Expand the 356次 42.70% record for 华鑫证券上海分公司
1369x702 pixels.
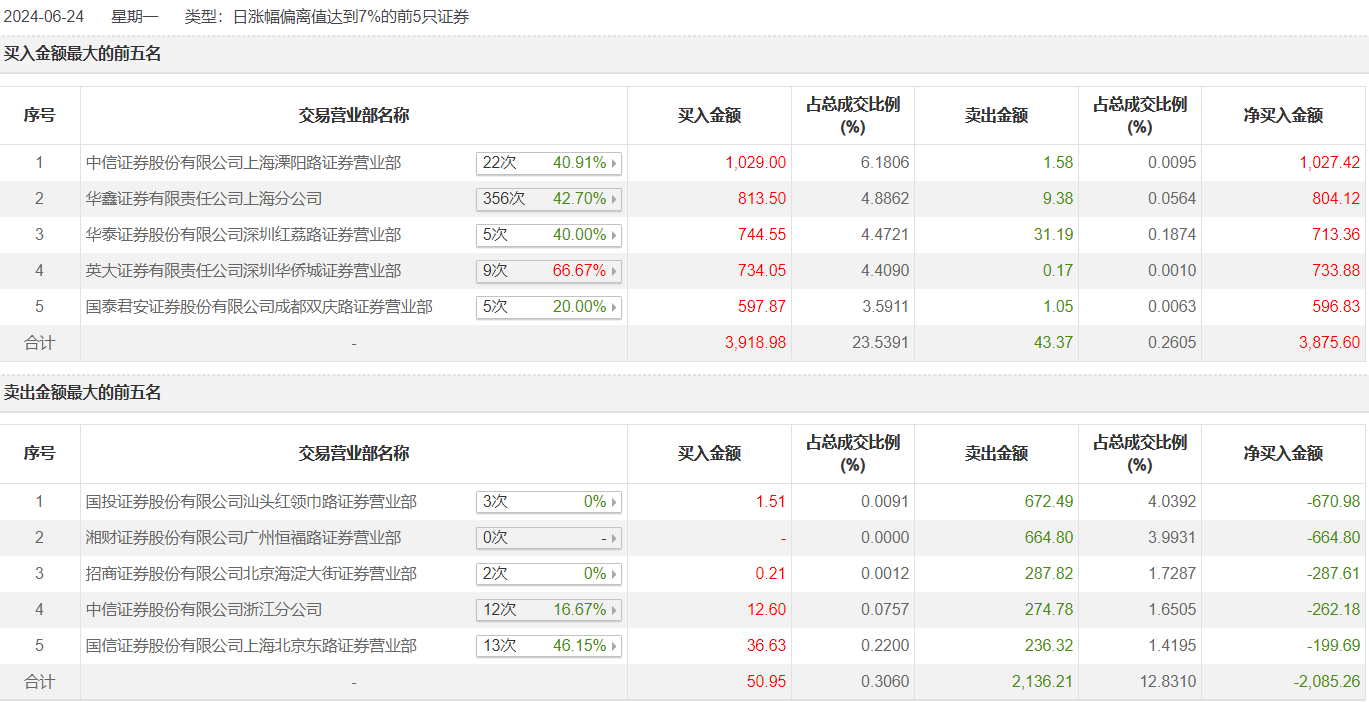(x=549, y=199)
